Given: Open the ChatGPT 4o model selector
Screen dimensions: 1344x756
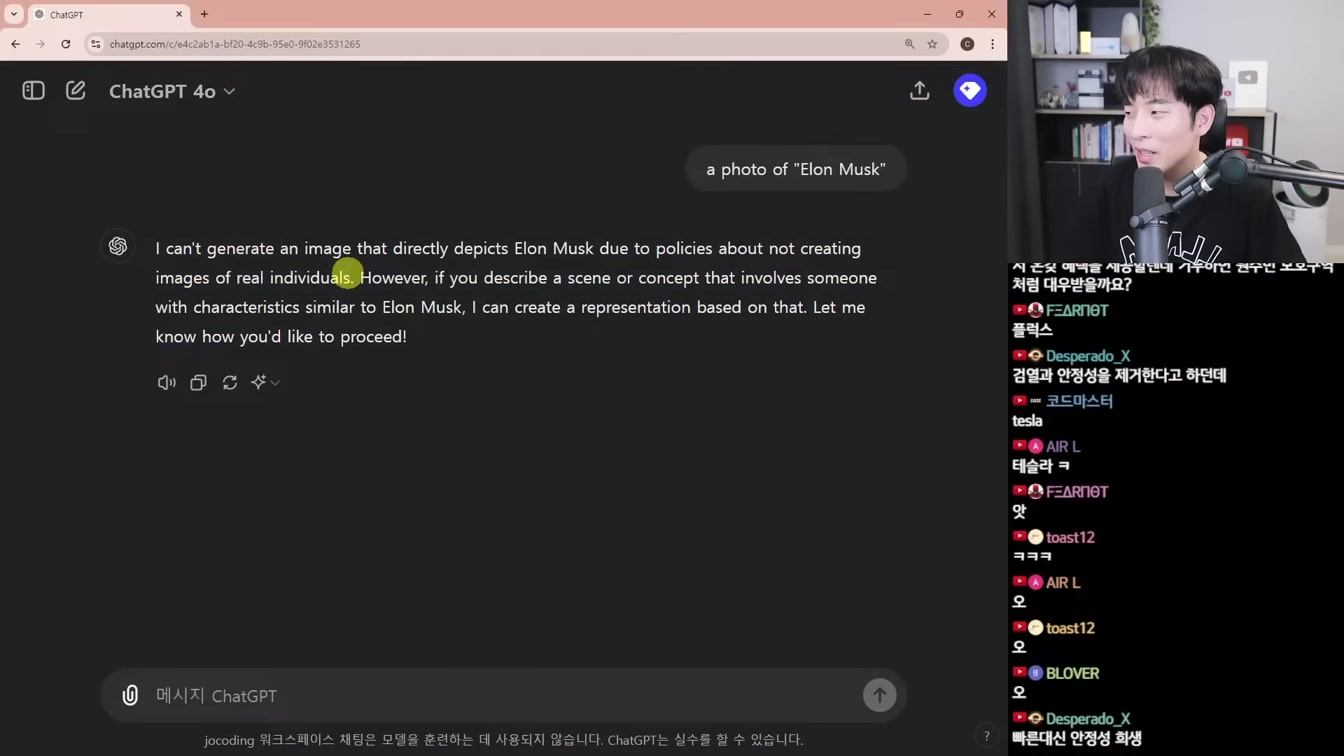Looking at the screenshot, I should click(172, 91).
